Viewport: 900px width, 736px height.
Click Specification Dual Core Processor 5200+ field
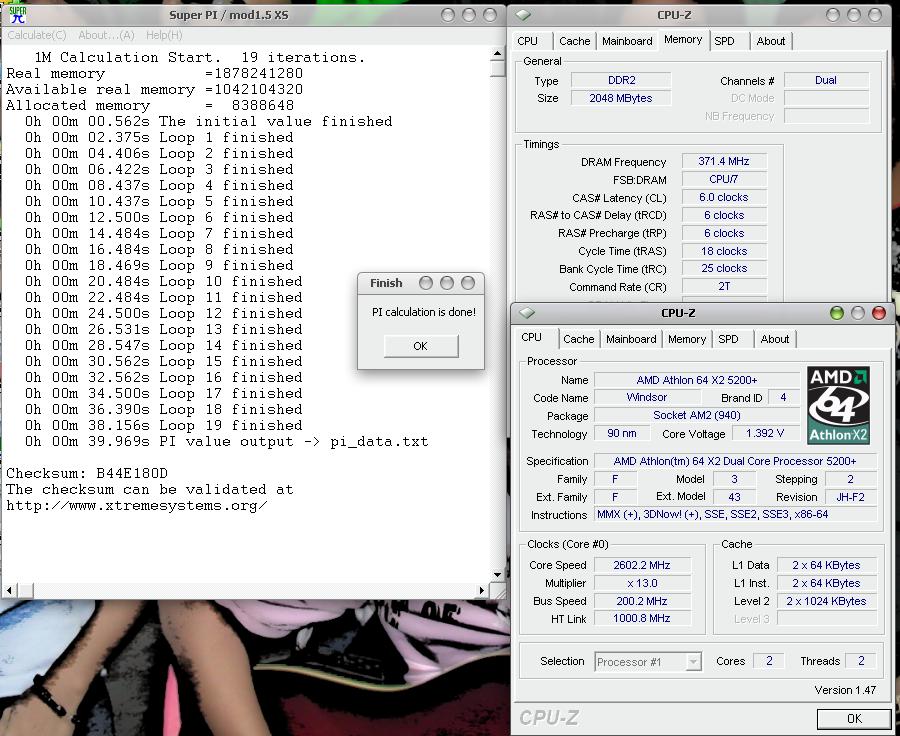(735, 461)
